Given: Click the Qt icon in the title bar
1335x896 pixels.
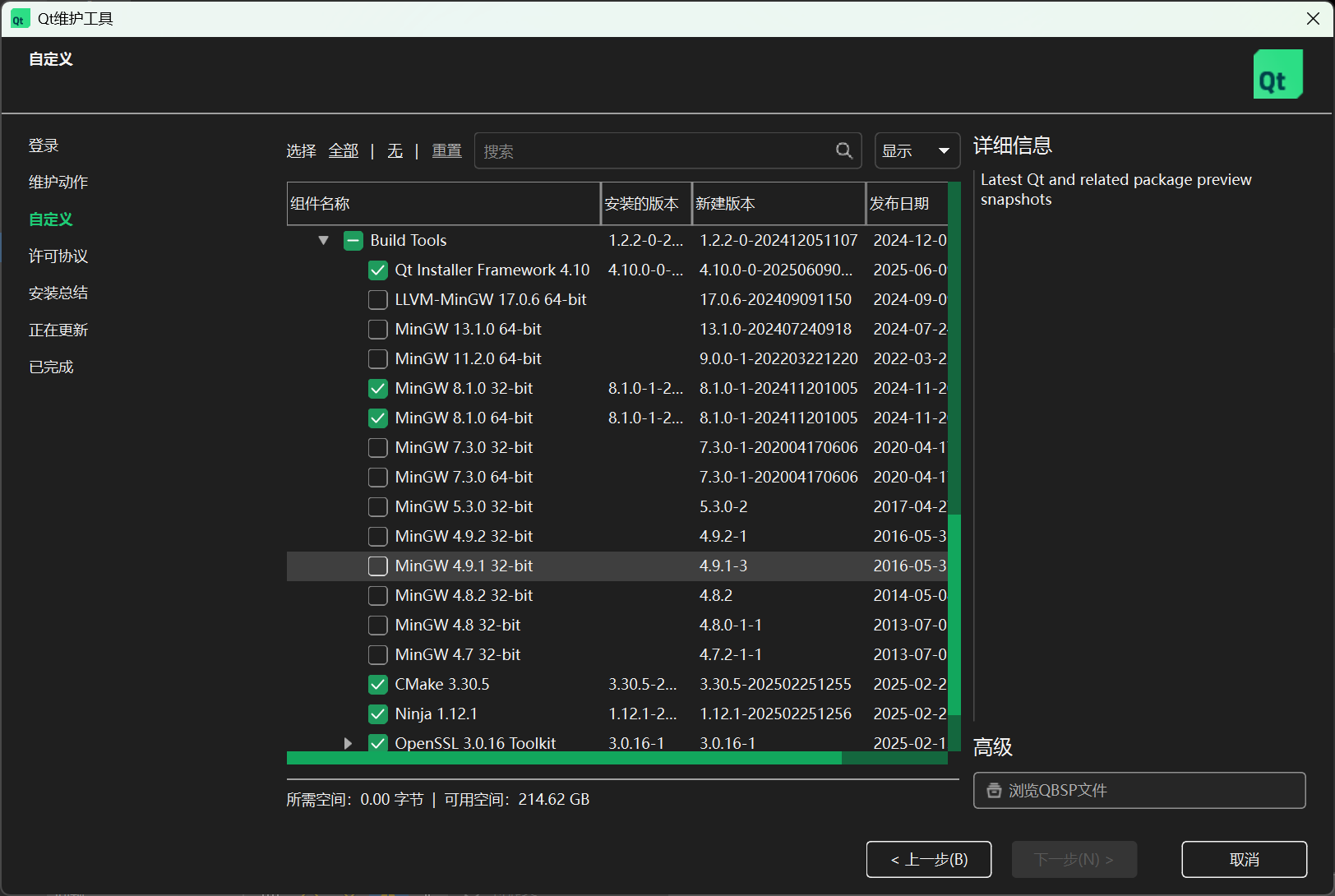Looking at the screenshot, I should [19, 18].
